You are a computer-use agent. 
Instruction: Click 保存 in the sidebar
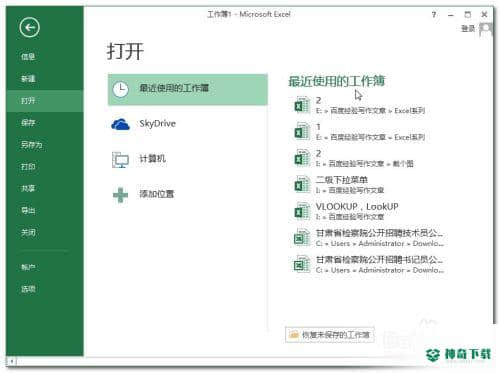[28, 123]
